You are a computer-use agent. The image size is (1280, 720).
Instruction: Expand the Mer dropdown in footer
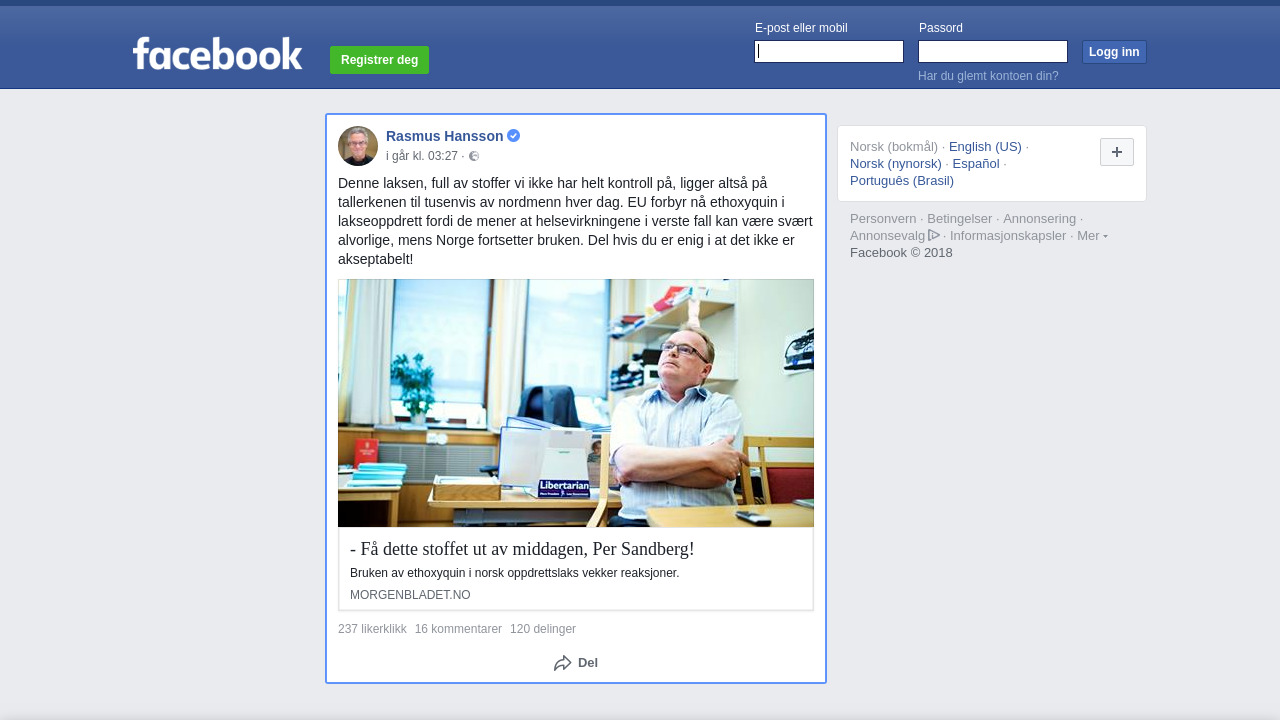pyautogui.click(x=1092, y=236)
